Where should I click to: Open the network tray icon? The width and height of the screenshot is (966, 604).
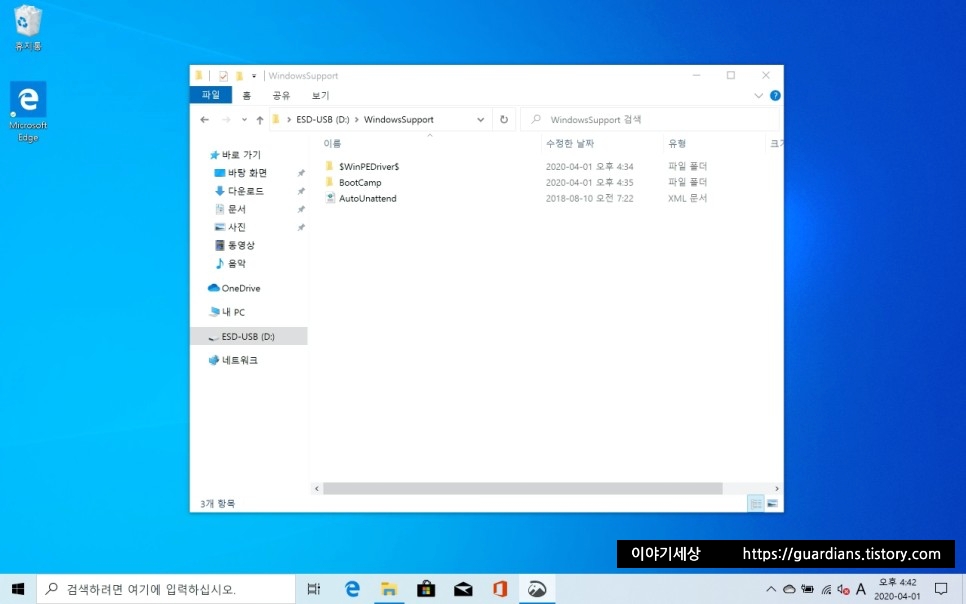(826, 590)
